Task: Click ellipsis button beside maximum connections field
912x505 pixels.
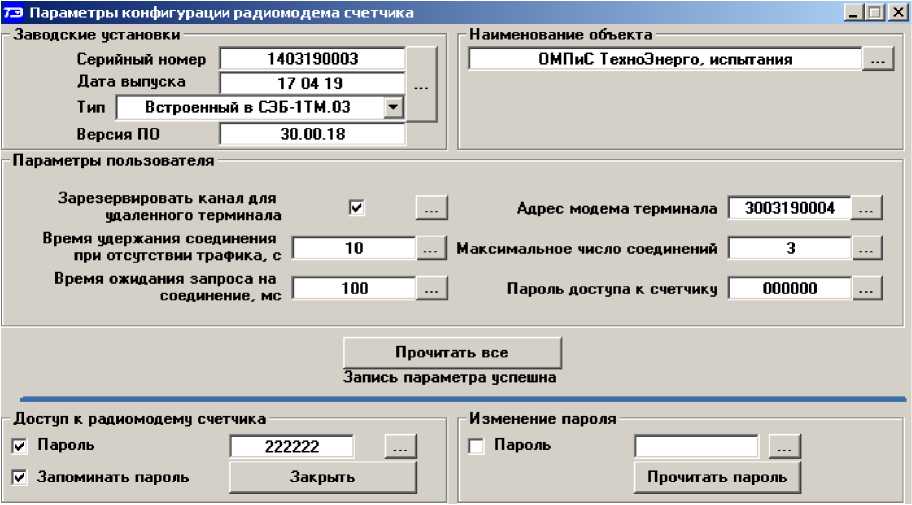Action: point(868,248)
